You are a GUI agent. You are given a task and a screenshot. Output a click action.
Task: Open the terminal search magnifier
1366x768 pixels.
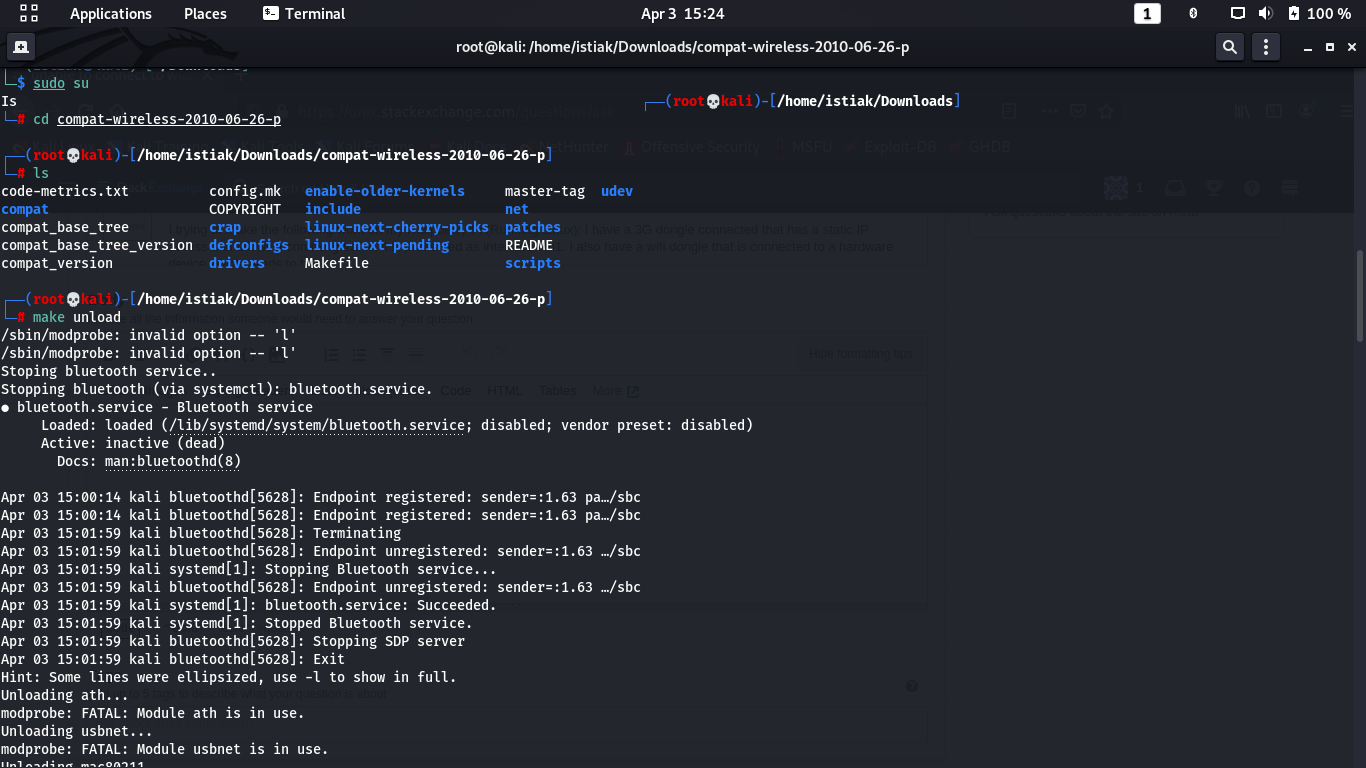(x=1229, y=47)
